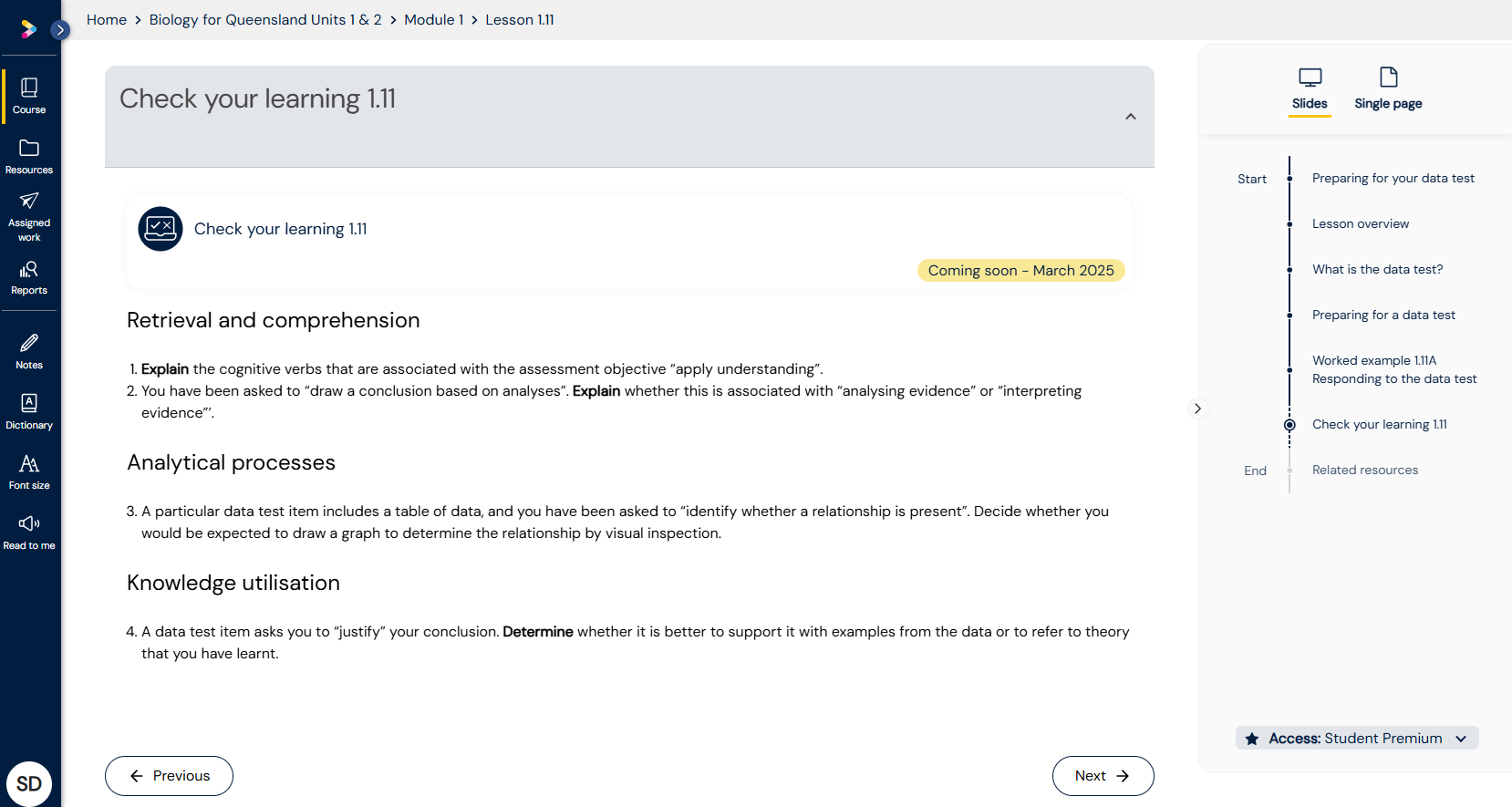Collapse the Check your learning 1.11 header
The image size is (1512, 807).
[1130, 117]
